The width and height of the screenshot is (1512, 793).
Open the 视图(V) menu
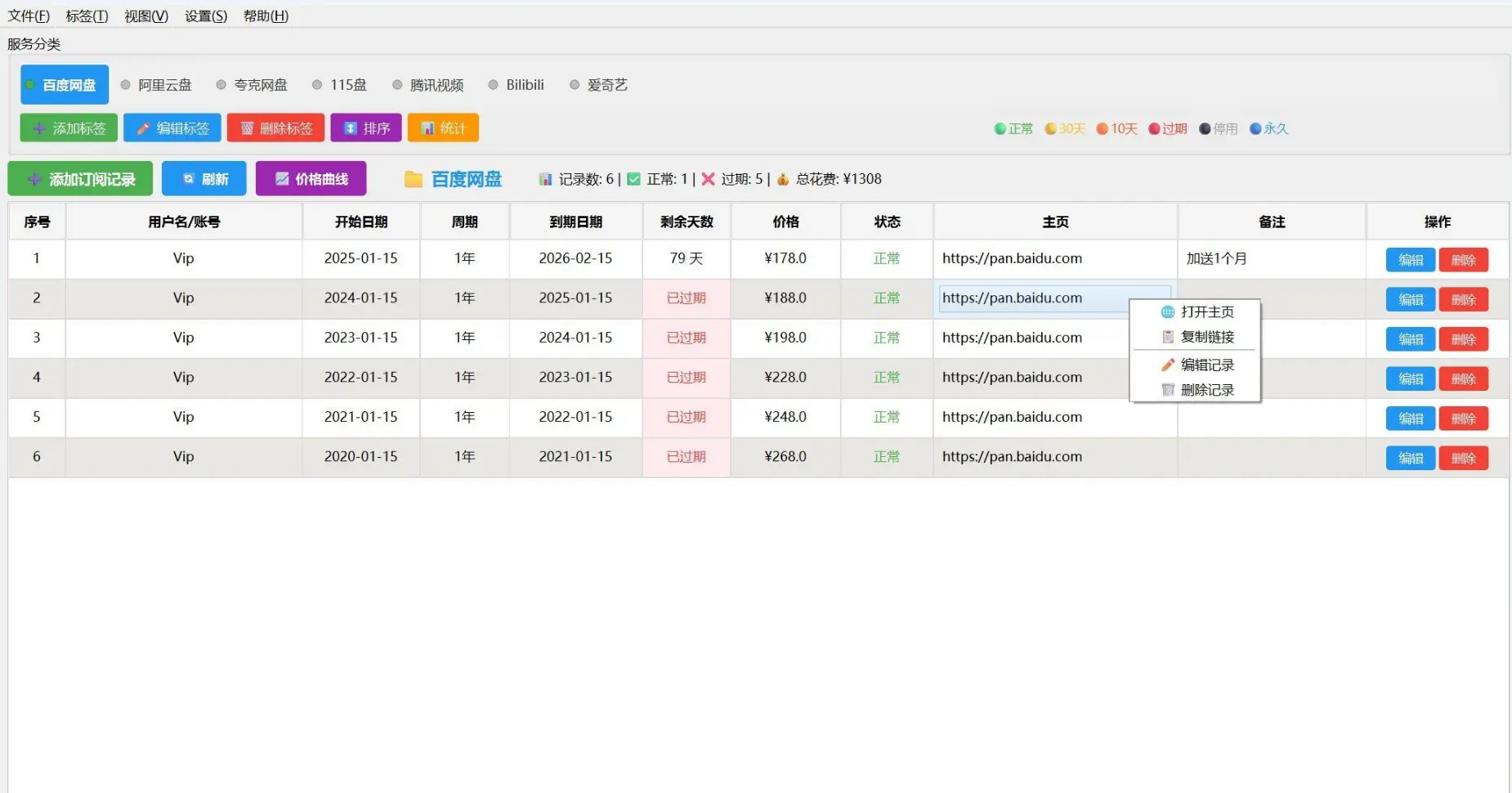click(145, 16)
